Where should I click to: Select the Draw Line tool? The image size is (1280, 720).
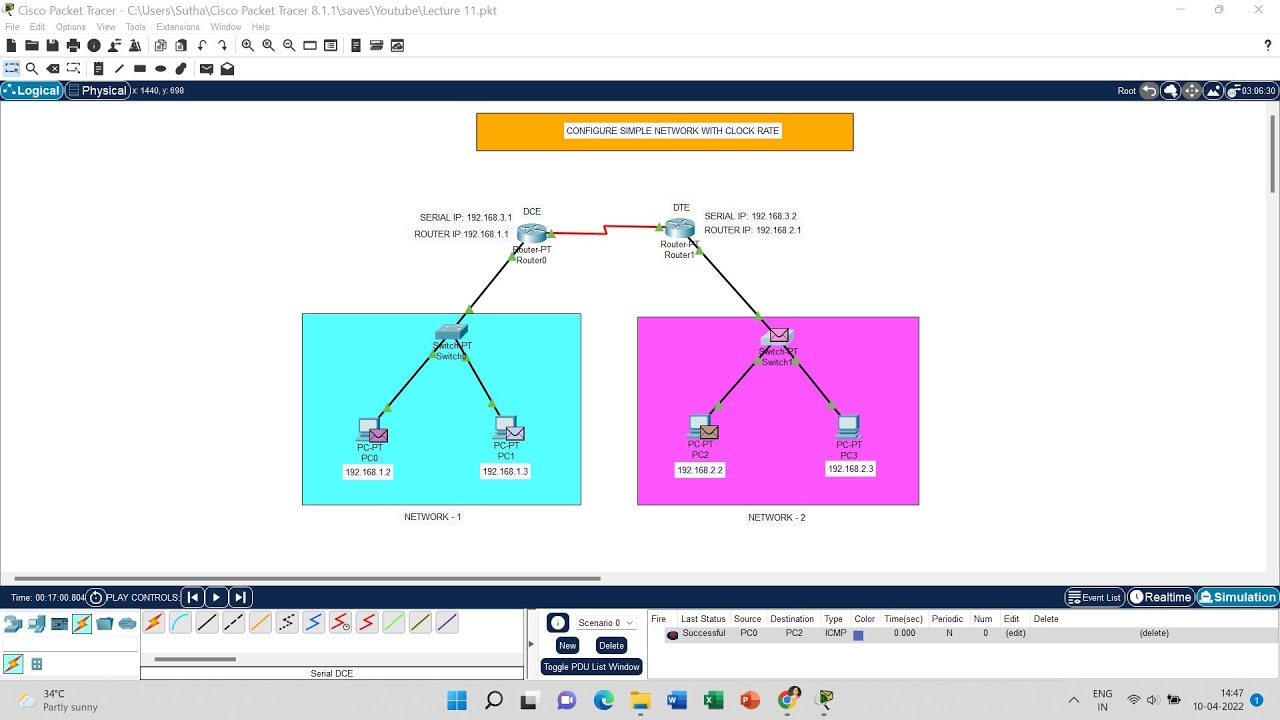pos(119,69)
